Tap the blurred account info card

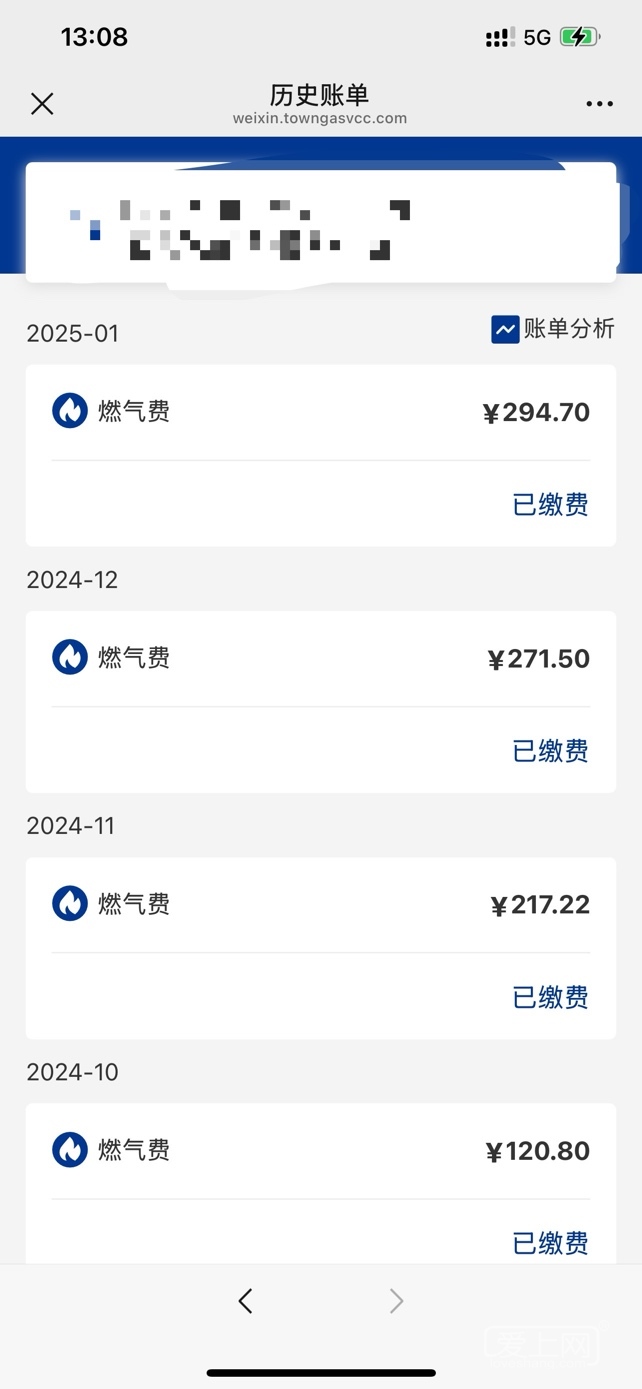[x=320, y=224]
